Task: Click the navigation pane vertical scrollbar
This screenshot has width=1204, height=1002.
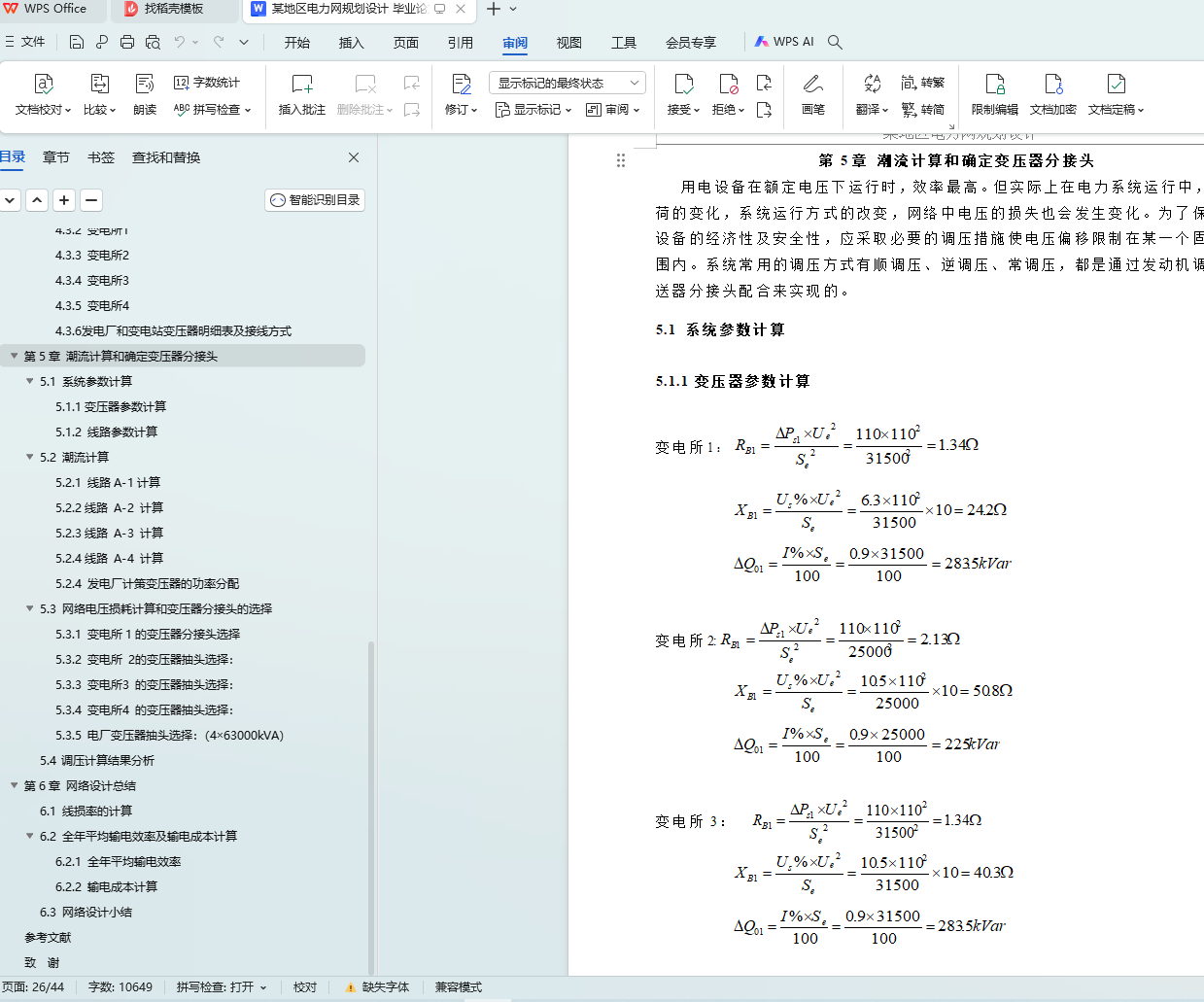Action: pyautogui.click(x=371, y=807)
